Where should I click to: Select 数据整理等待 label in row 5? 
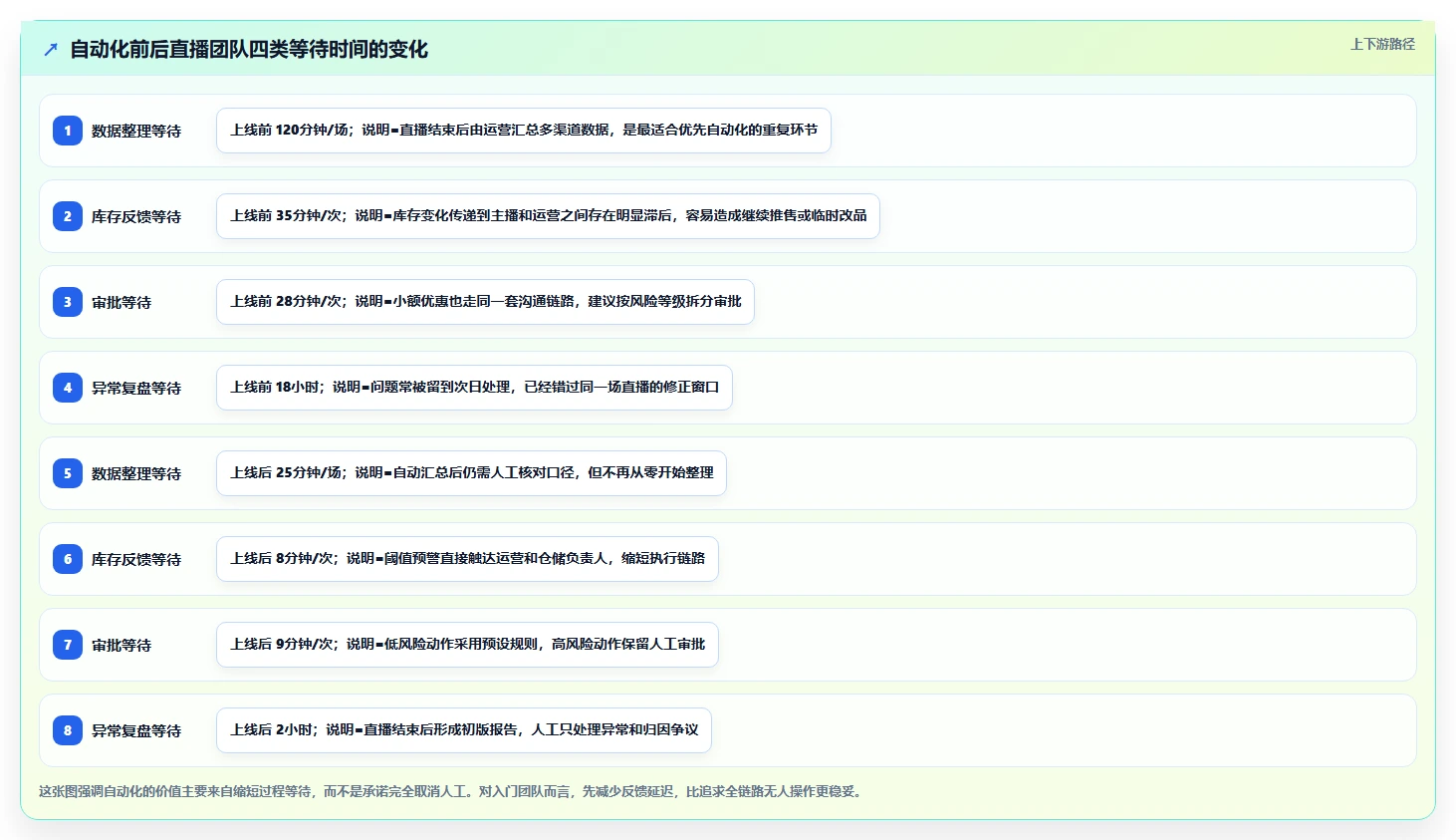(x=136, y=473)
